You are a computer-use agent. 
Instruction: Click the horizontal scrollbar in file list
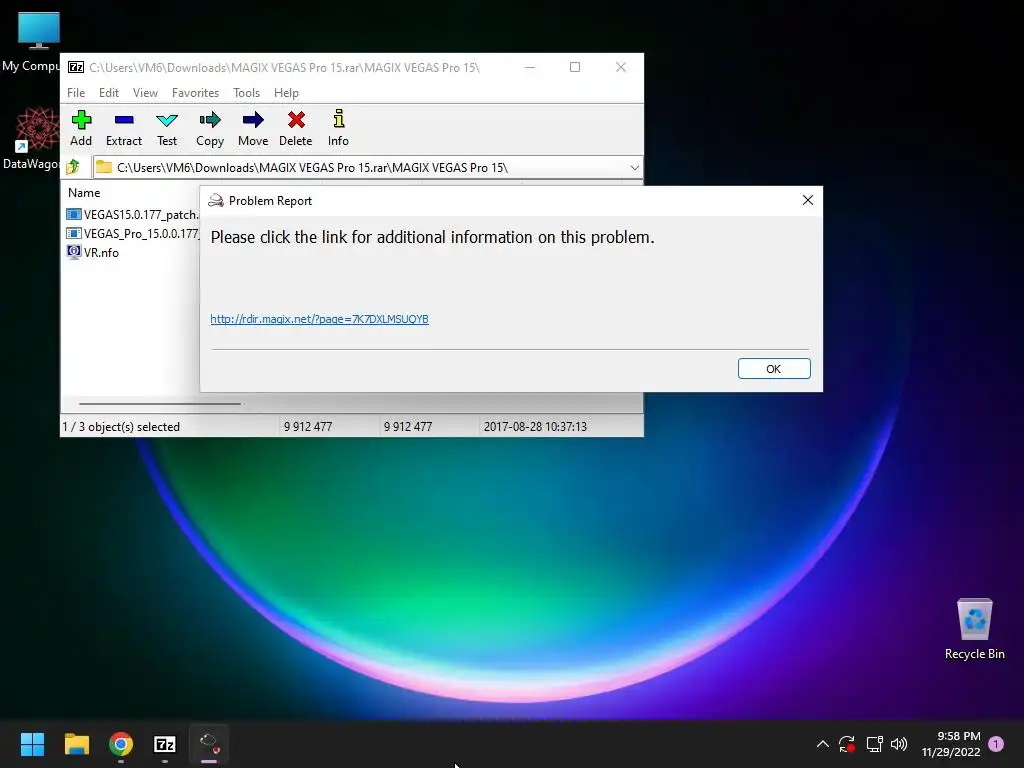[160, 404]
